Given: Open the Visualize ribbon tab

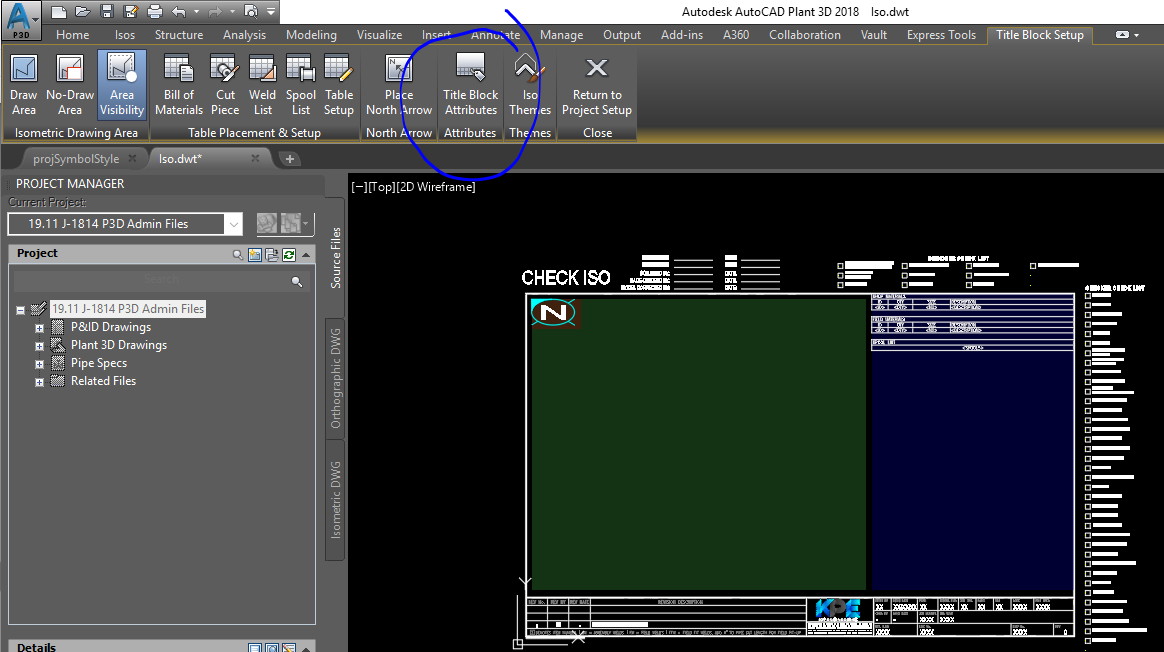Looking at the screenshot, I should click(x=379, y=35).
